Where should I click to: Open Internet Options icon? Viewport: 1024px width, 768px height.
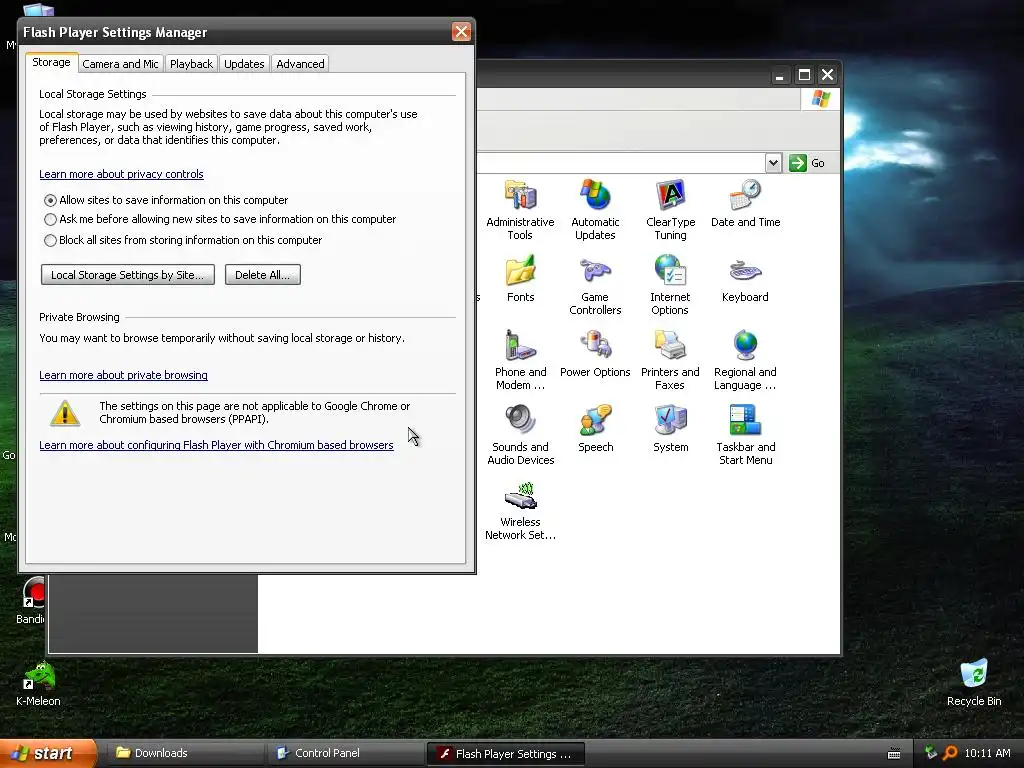tap(670, 285)
